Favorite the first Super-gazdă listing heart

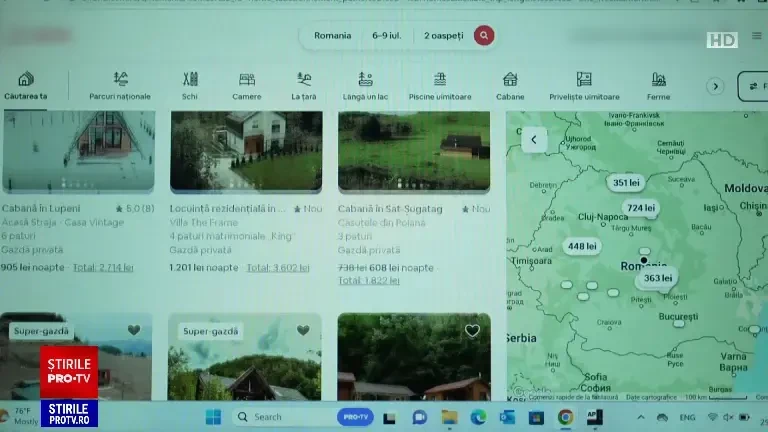tap(134, 330)
